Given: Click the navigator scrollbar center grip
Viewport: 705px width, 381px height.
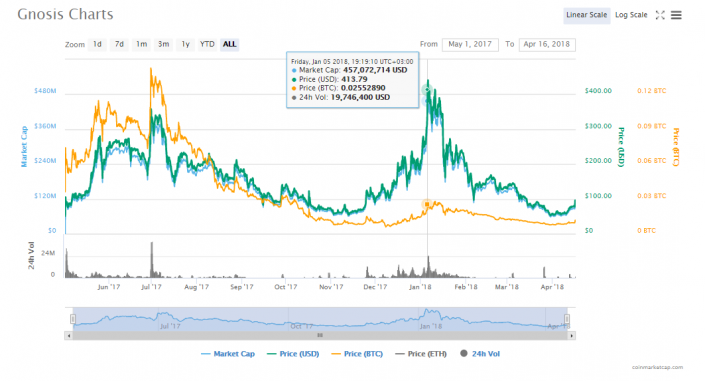Looking at the screenshot, I should click(x=320, y=336).
